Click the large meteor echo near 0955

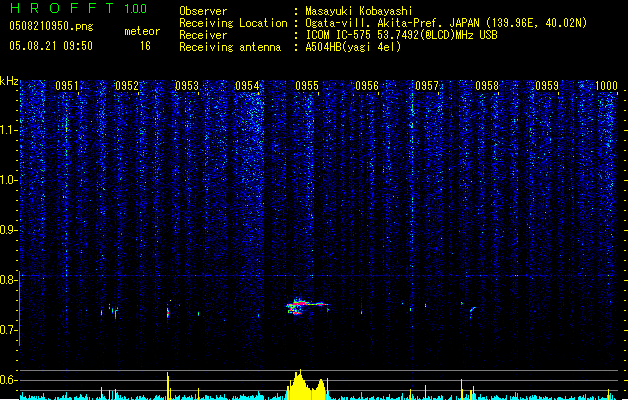click(x=307, y=307)
